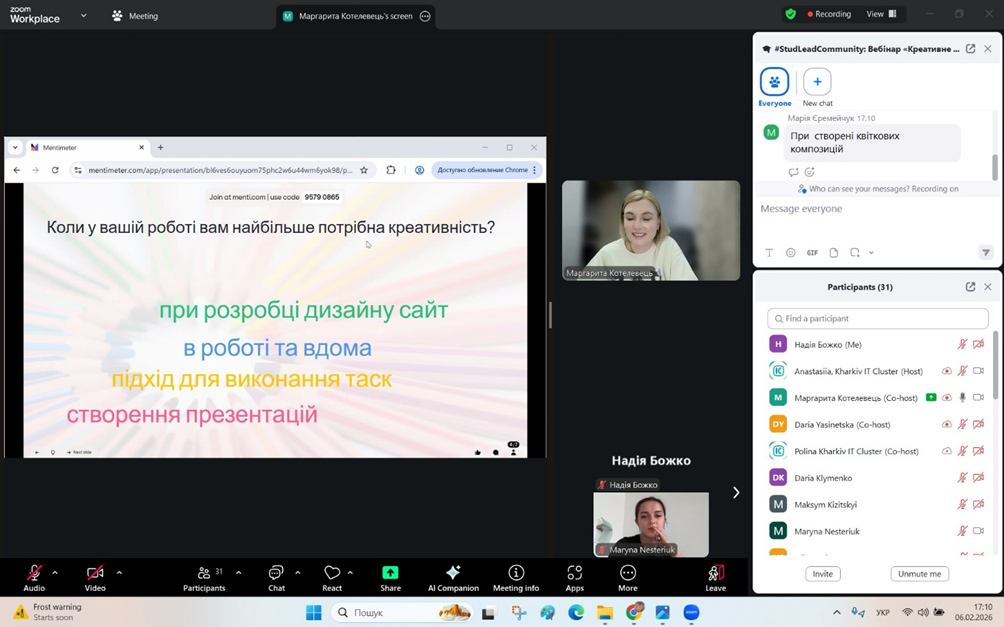Viewport: 1004px width, 627px height.
Task: Click the encryption shield icon
Action: tap(791, 15)
